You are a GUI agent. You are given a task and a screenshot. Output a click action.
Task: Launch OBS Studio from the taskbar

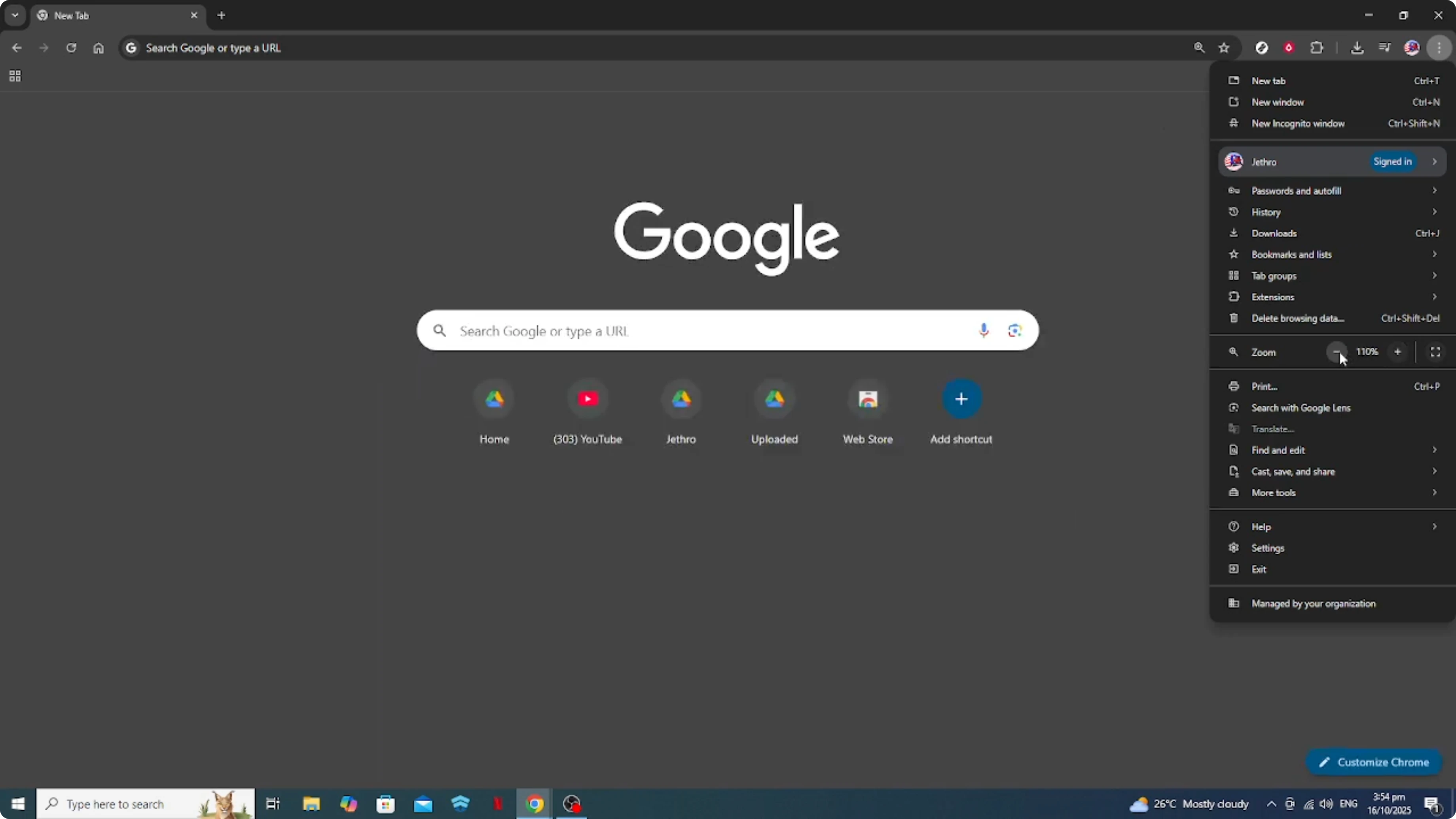(571, 804)
